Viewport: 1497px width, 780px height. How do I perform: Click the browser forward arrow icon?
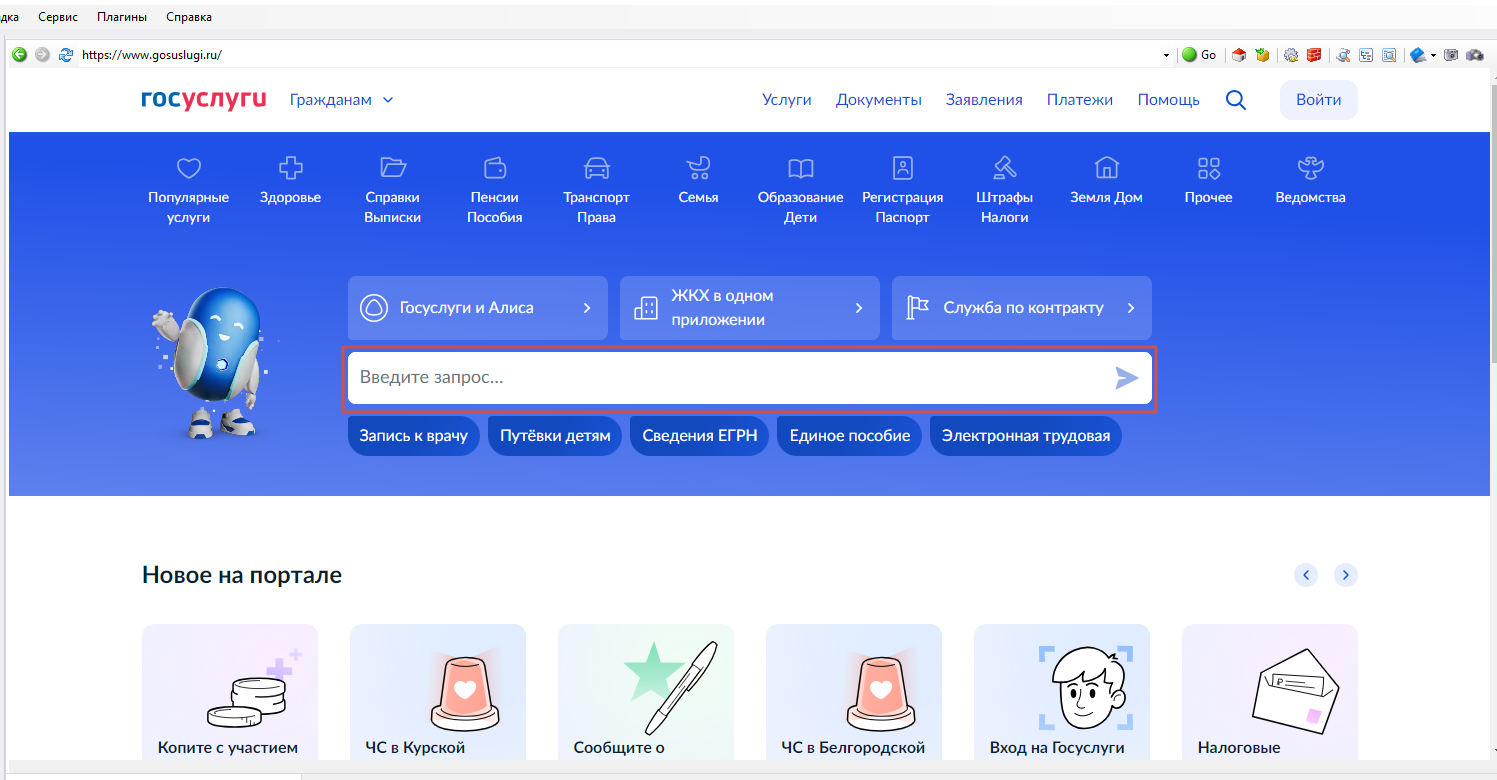(42, 55)
